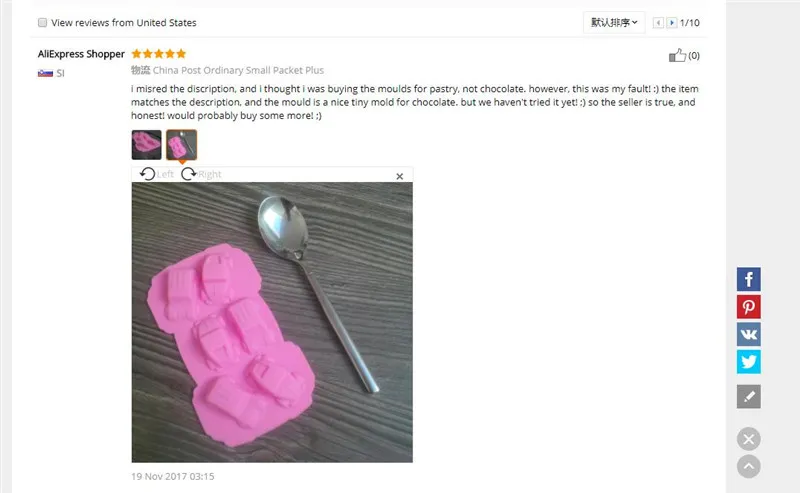Click the gray pencil edit icon
The image size is (800, 493).
[748, 397]
